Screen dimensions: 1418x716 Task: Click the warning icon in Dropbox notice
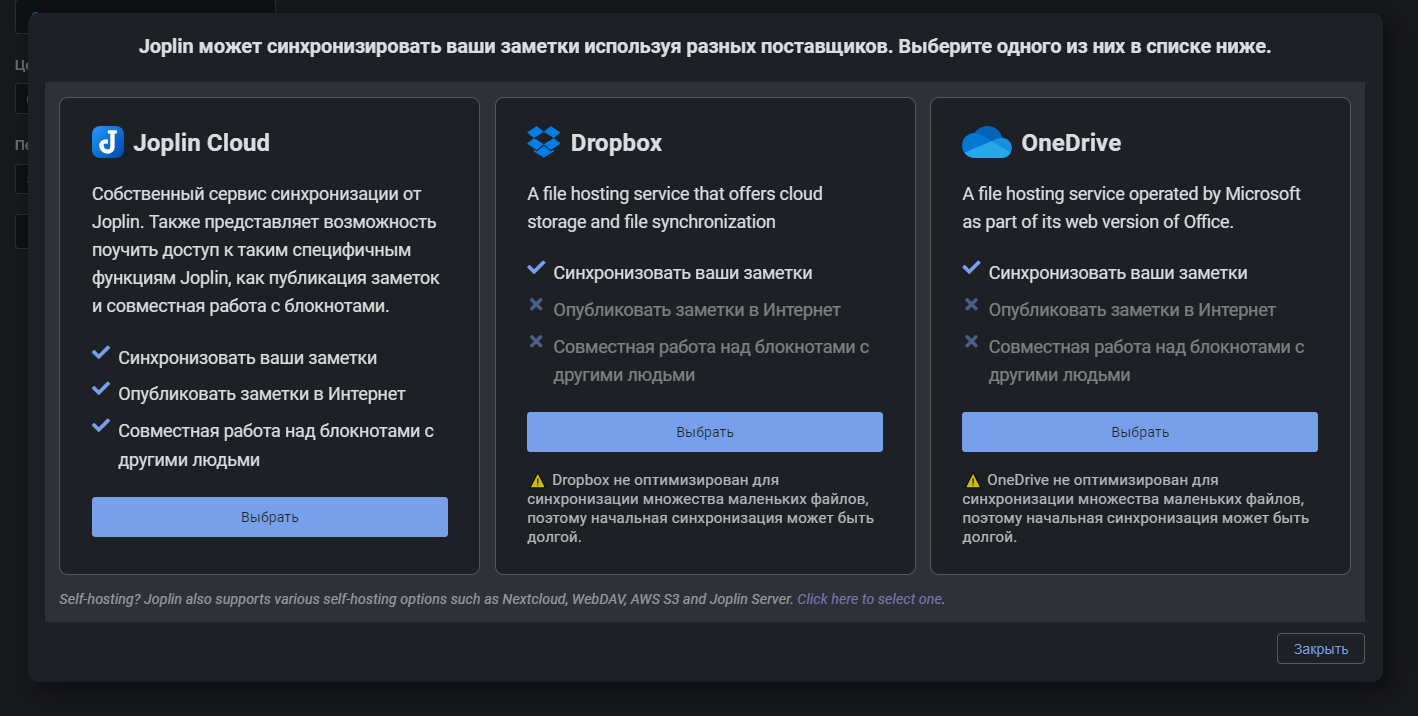coord(537,480)
